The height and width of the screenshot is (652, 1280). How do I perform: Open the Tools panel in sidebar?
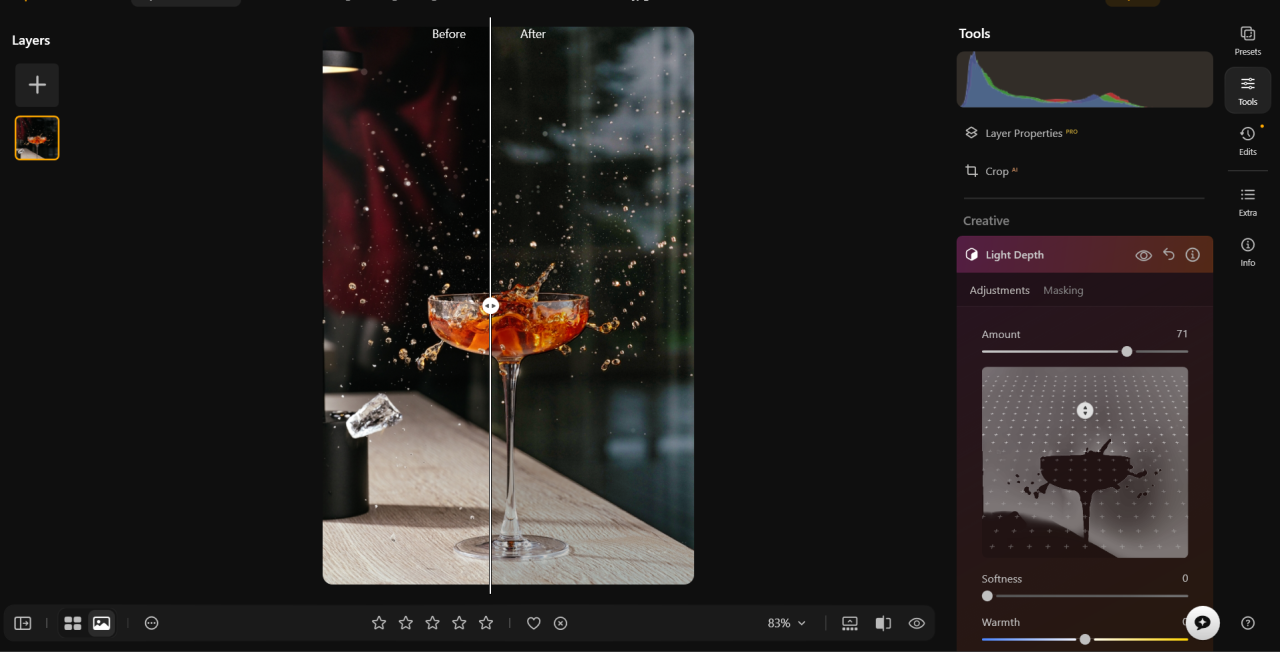click(1248, 90)
